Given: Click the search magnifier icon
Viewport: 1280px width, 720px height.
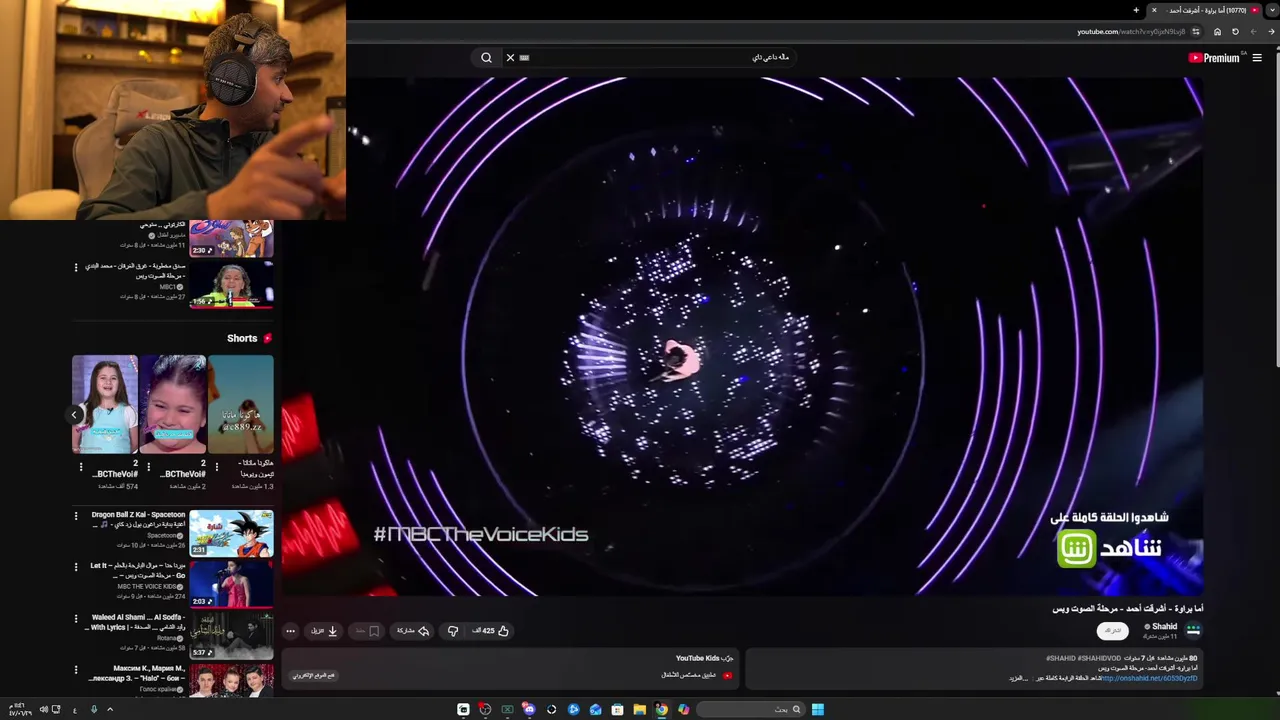Looking at the screenshot, I should coord(486,58).
